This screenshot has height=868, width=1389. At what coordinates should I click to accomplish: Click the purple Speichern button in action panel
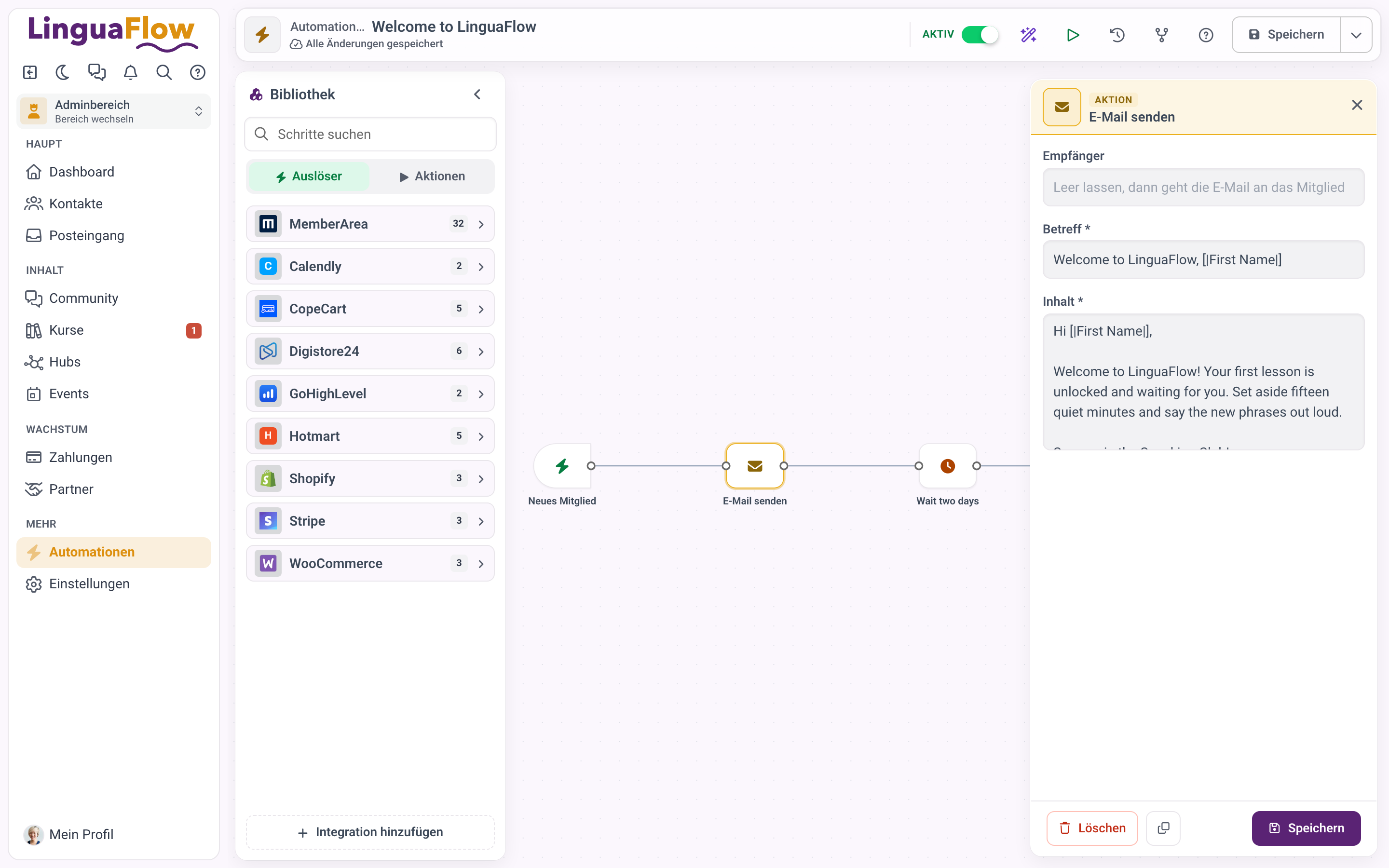click(x=1306, y=828)
